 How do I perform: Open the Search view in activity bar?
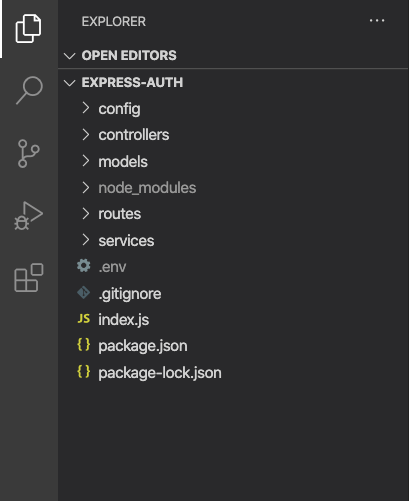coord(29,90)
